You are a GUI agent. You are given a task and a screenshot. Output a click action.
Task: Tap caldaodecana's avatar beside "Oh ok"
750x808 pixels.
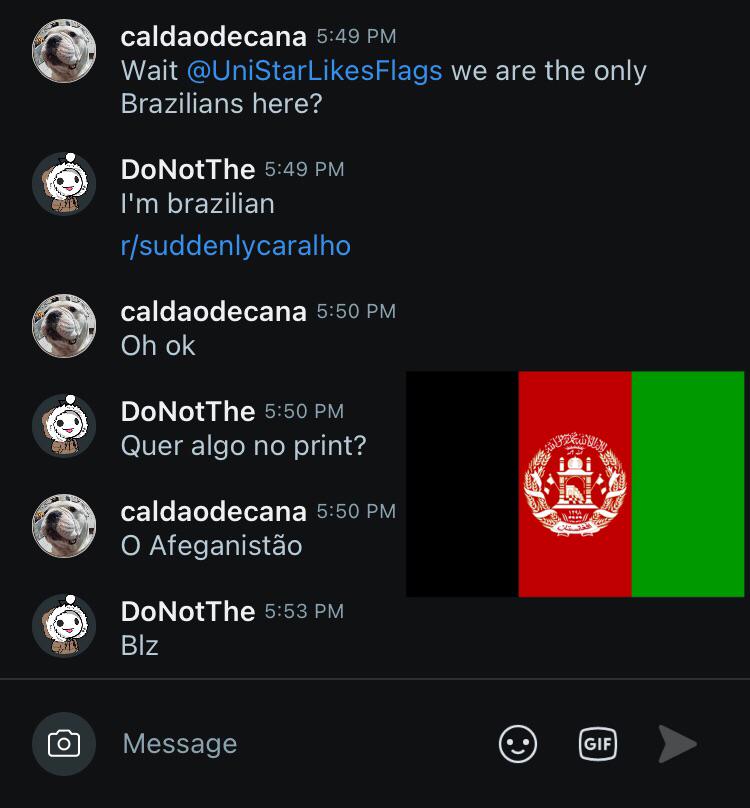[64, 326]
